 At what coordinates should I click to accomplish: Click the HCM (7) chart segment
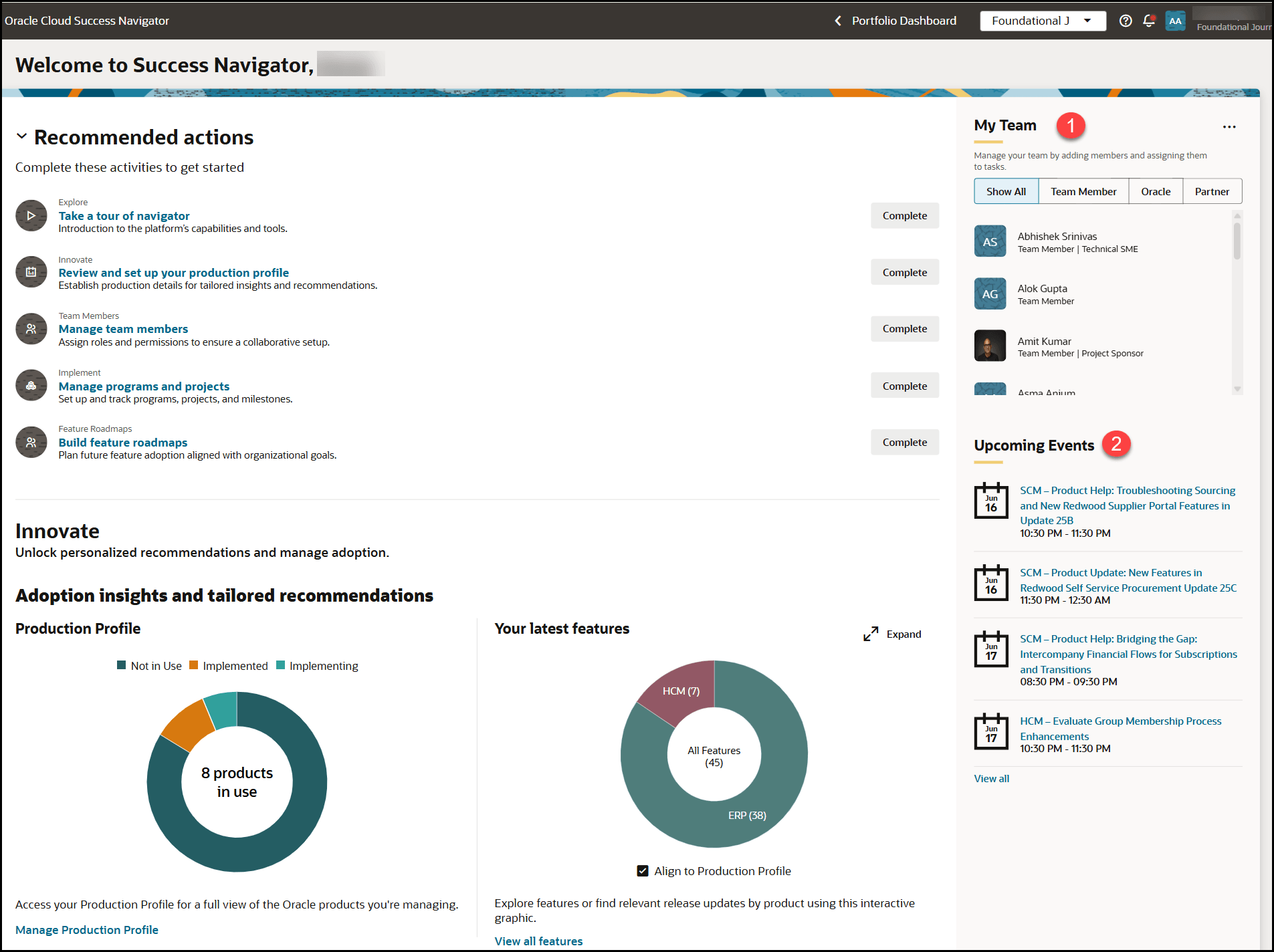tap(681, 691)
